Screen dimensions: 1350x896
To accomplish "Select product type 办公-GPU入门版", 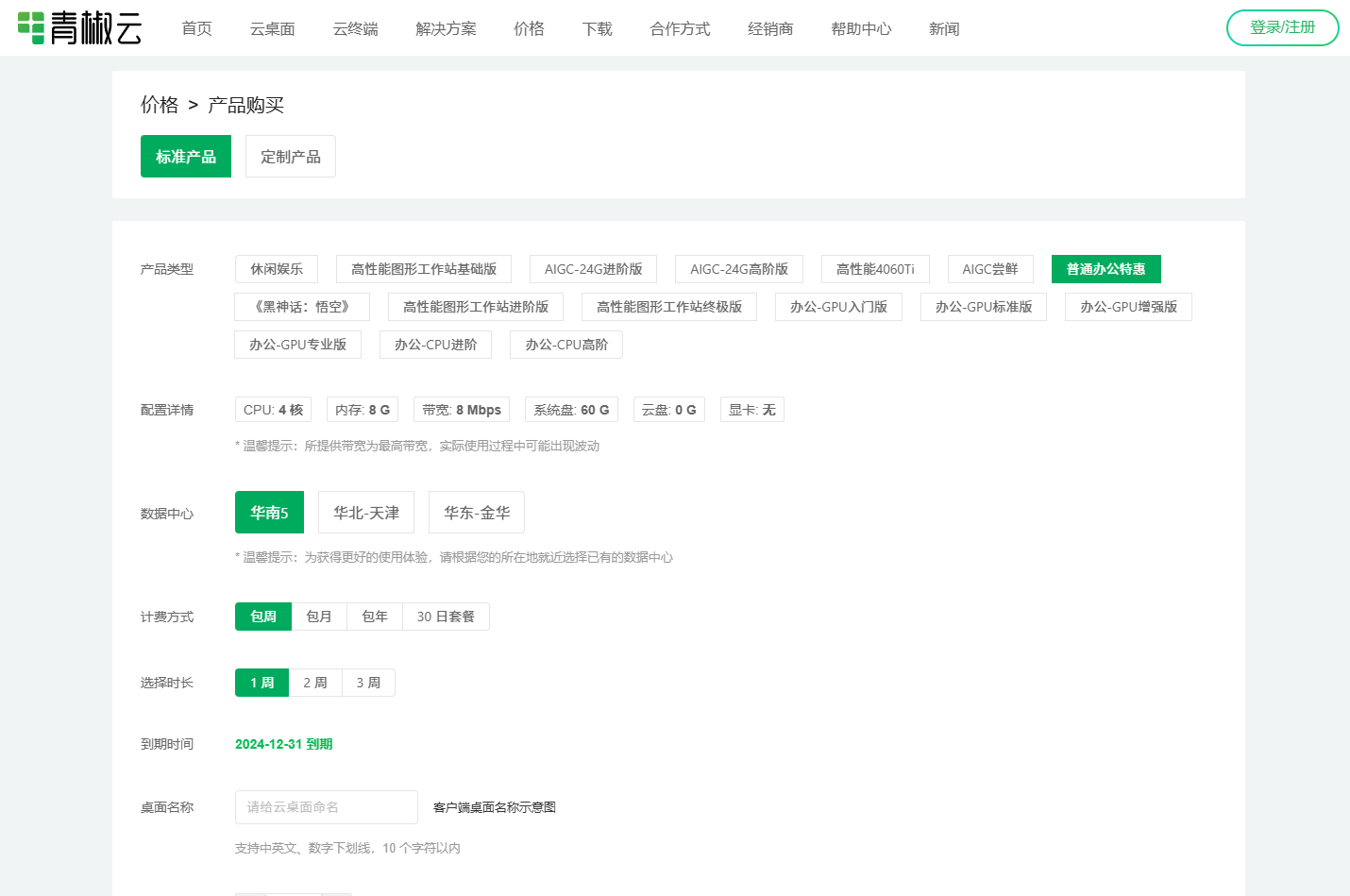I will pos(838,307).
